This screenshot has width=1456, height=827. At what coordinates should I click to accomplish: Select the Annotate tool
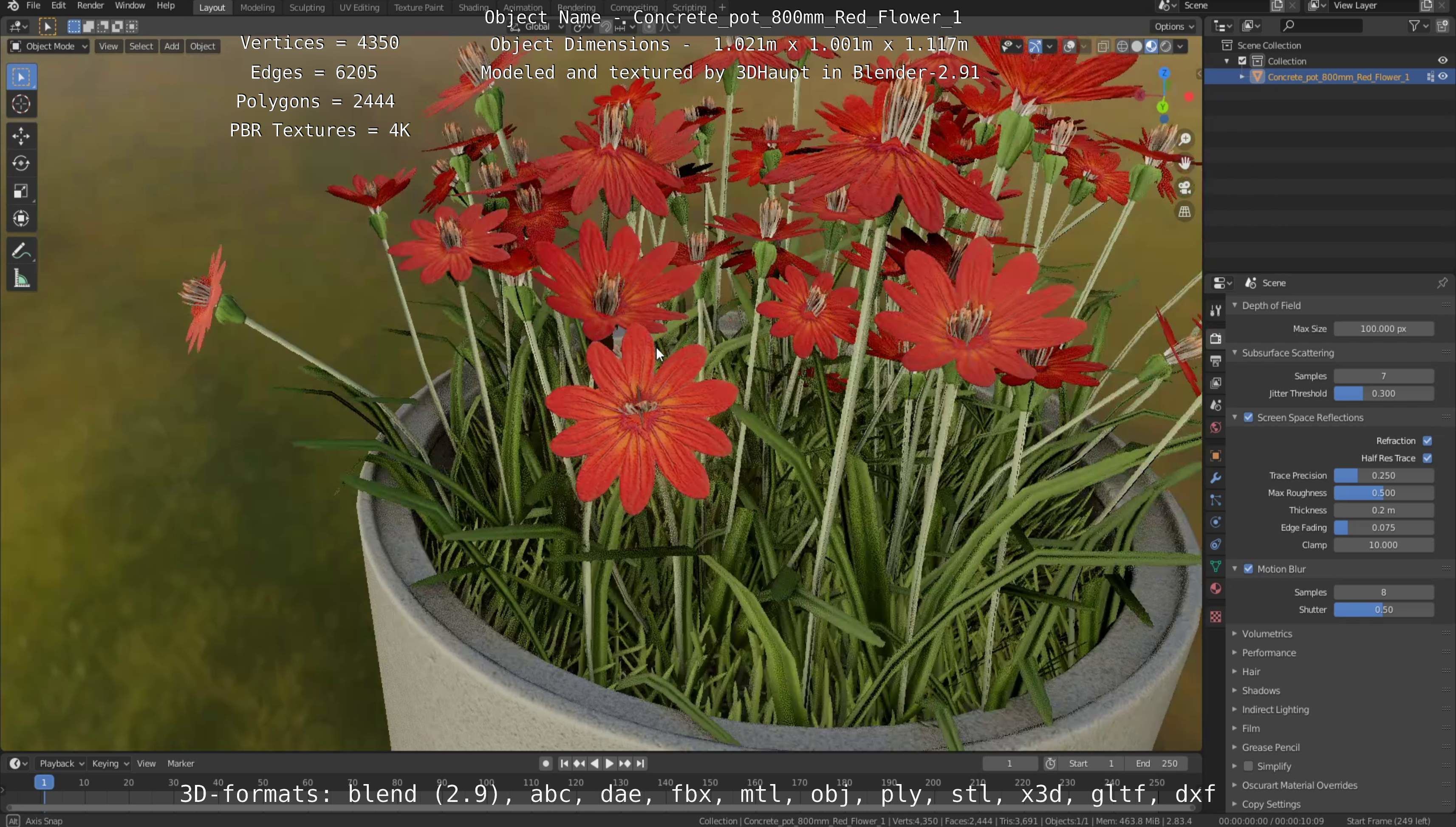pyautogui.click(x=21, y=250)
